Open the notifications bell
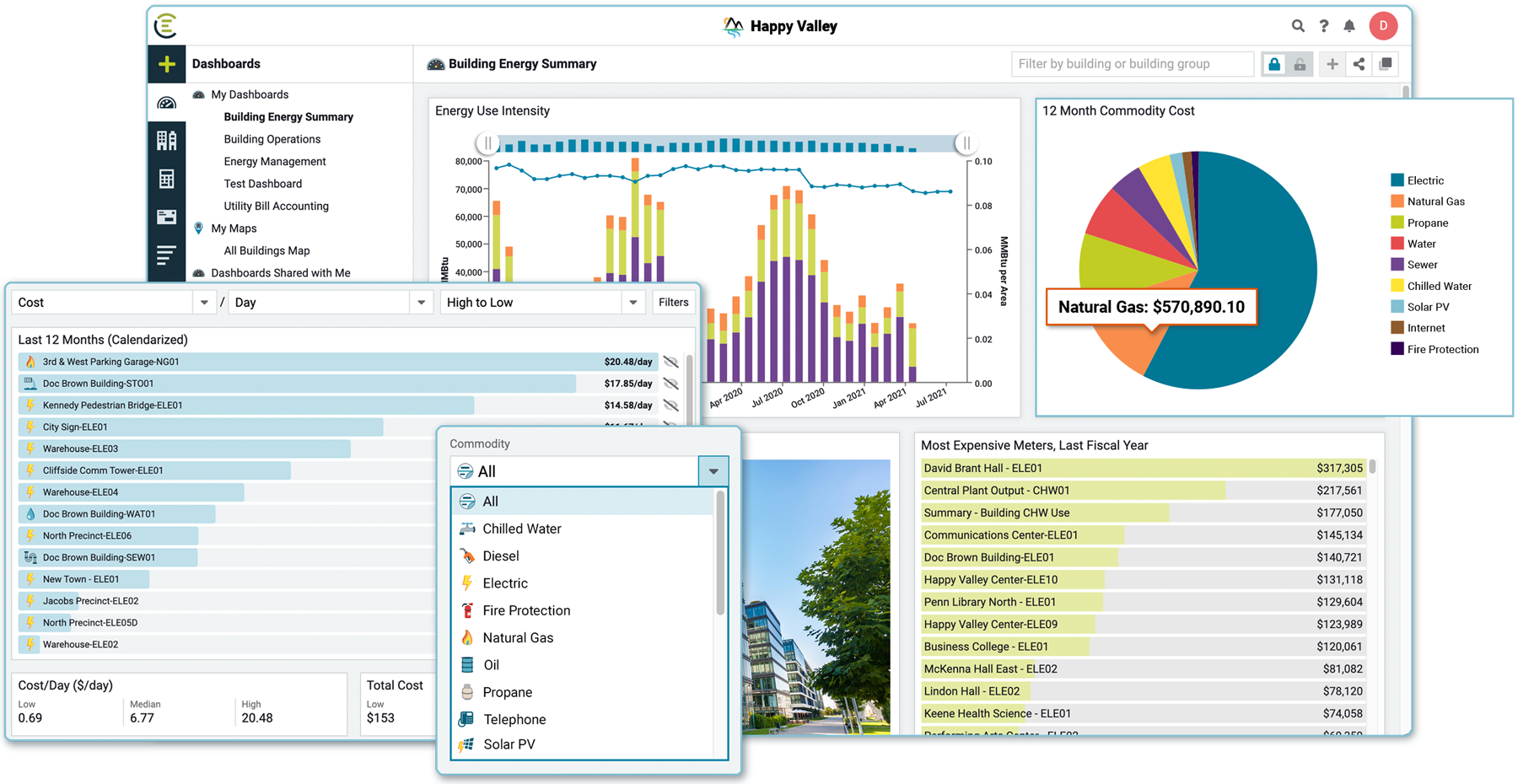This screenshot has width=1518, height=784. click(1349, 26)
